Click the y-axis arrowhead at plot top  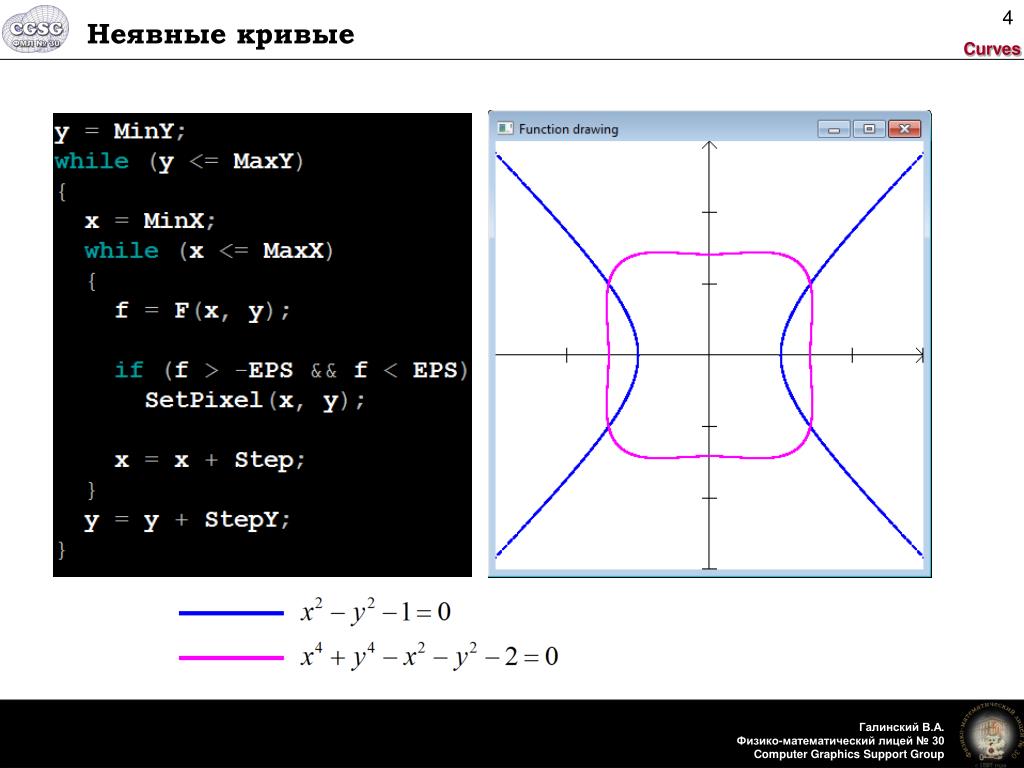pyautogui.click(x=709, y=145)
